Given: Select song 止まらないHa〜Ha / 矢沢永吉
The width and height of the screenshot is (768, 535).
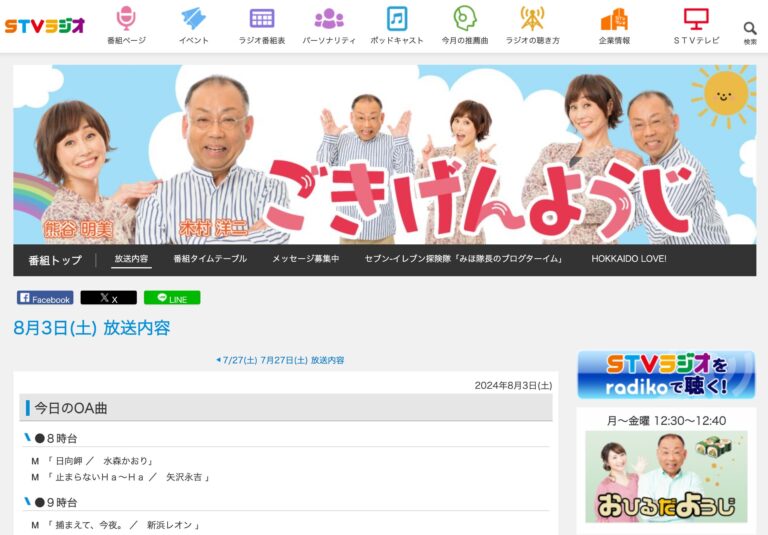Looking at the screenshot, I should 120,477.
